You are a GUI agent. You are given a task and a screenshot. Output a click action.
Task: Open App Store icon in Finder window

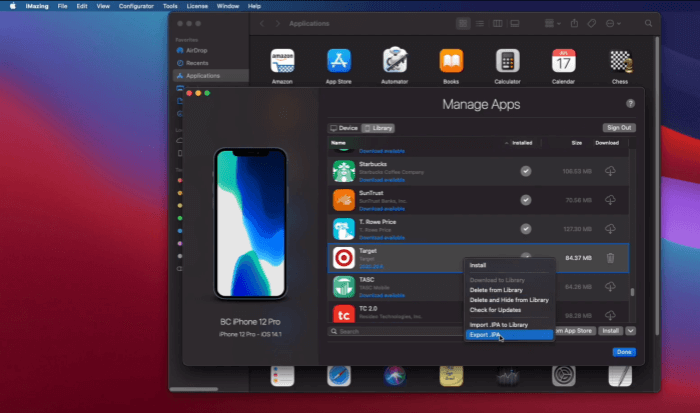[x=339, y=61]
